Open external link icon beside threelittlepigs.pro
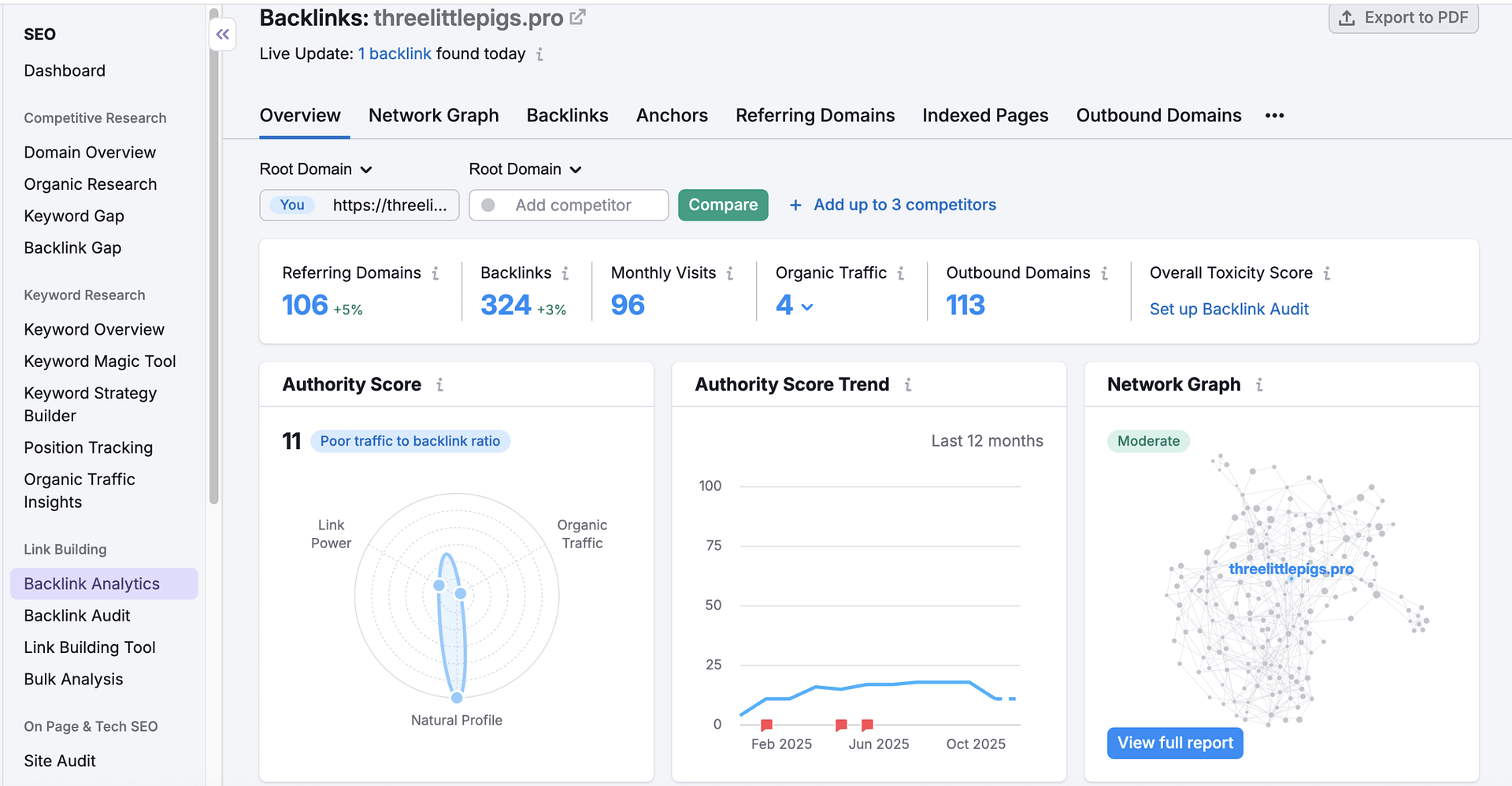 point(578,17)
